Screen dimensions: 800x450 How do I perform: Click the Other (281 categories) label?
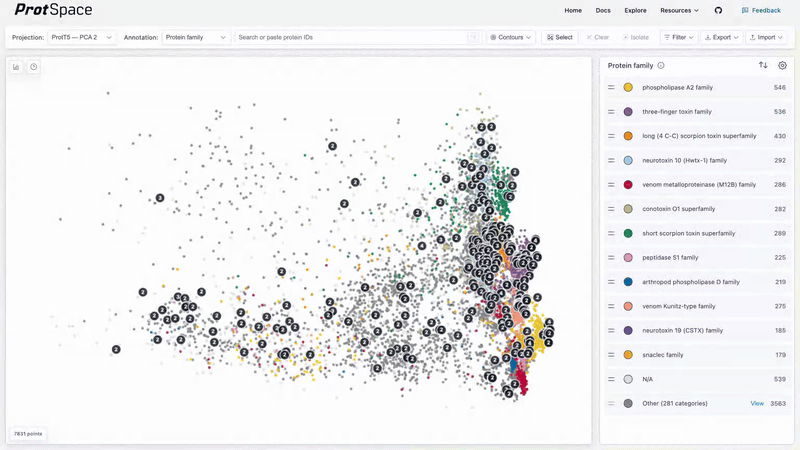coord(674,403)
